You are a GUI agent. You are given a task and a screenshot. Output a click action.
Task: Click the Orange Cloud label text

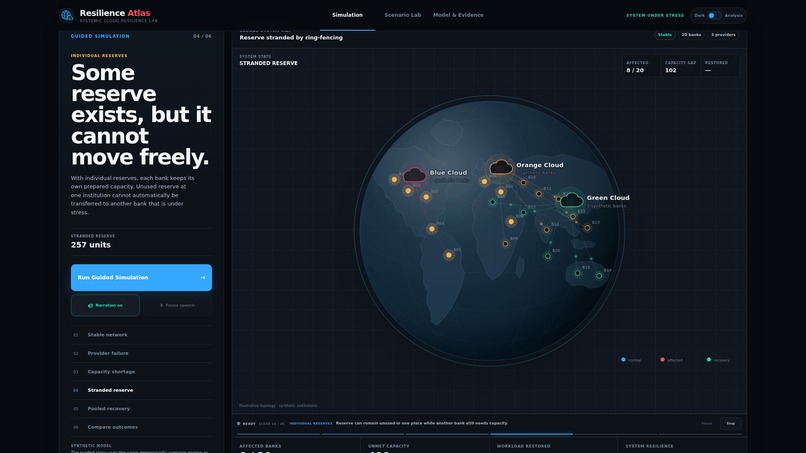540,165
